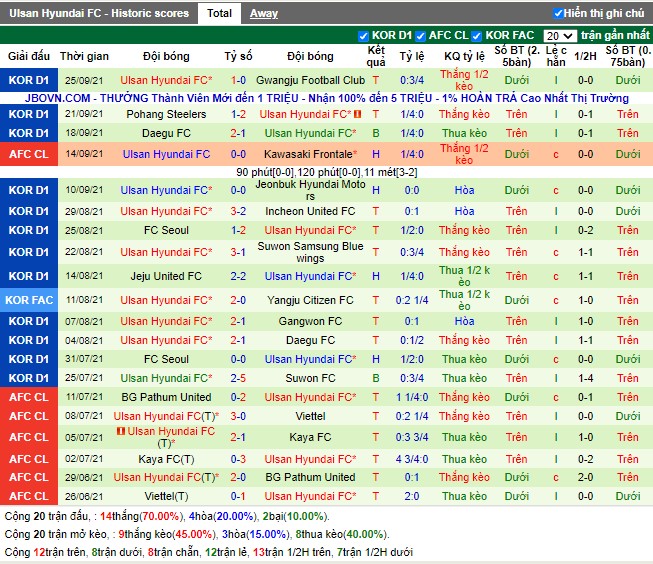Click red card icon before Ulsan in Kaya FC row
653x564 pixels.
point(121,431)
